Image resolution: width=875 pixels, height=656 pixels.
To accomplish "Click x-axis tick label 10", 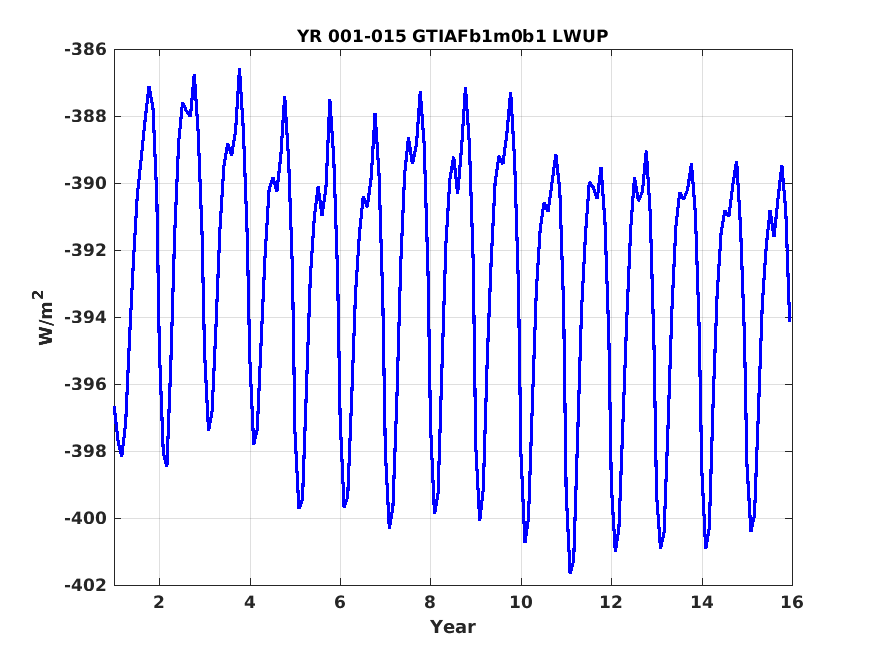I will [x=521, y=602].
